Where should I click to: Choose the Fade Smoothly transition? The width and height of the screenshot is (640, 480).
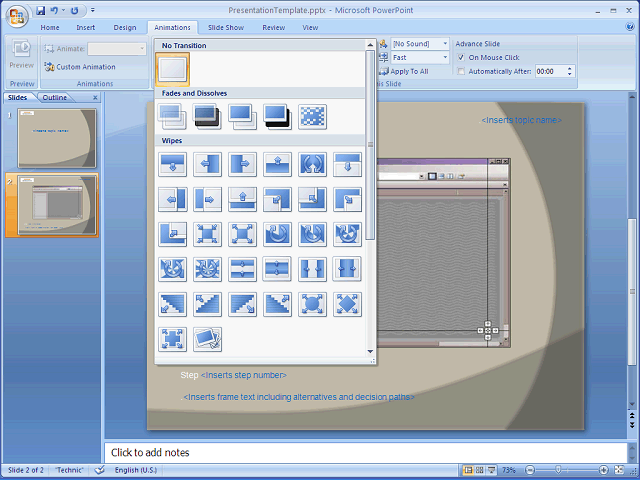172,117
